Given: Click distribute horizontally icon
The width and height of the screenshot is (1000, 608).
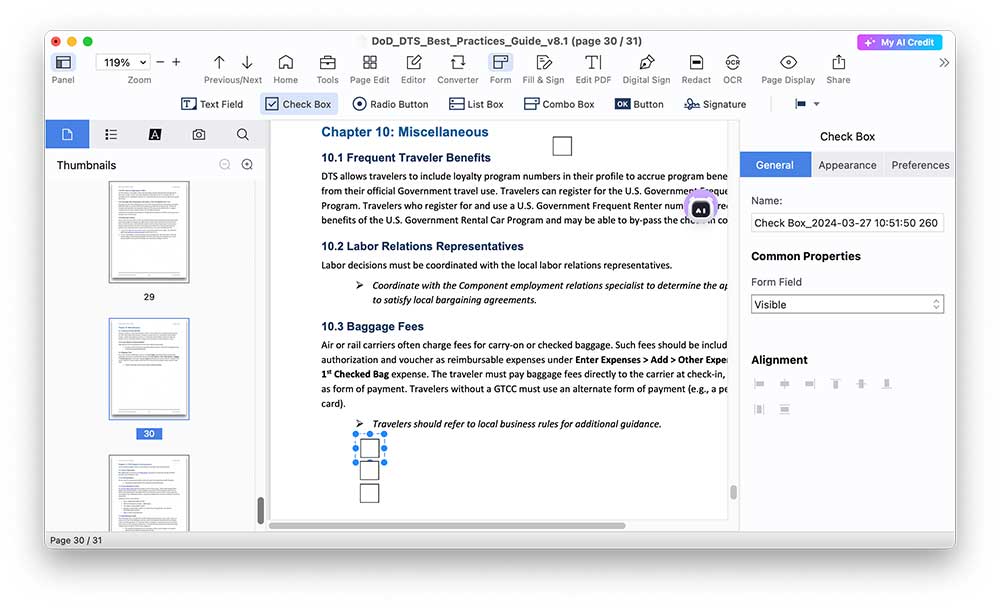Looking at the screenshot, I should coord(759,409).
